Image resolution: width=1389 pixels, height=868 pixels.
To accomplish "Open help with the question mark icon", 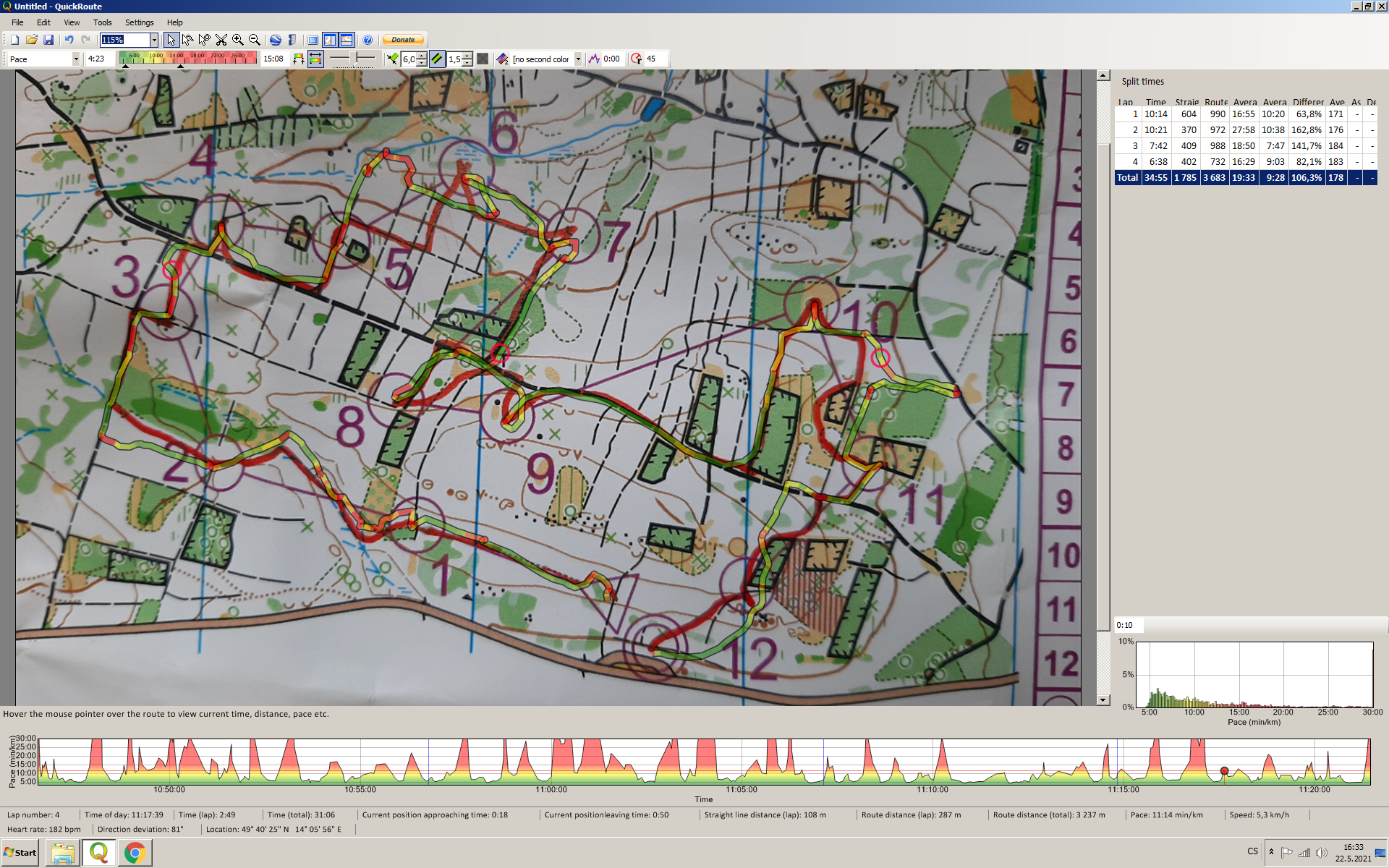I will [368, 40].
